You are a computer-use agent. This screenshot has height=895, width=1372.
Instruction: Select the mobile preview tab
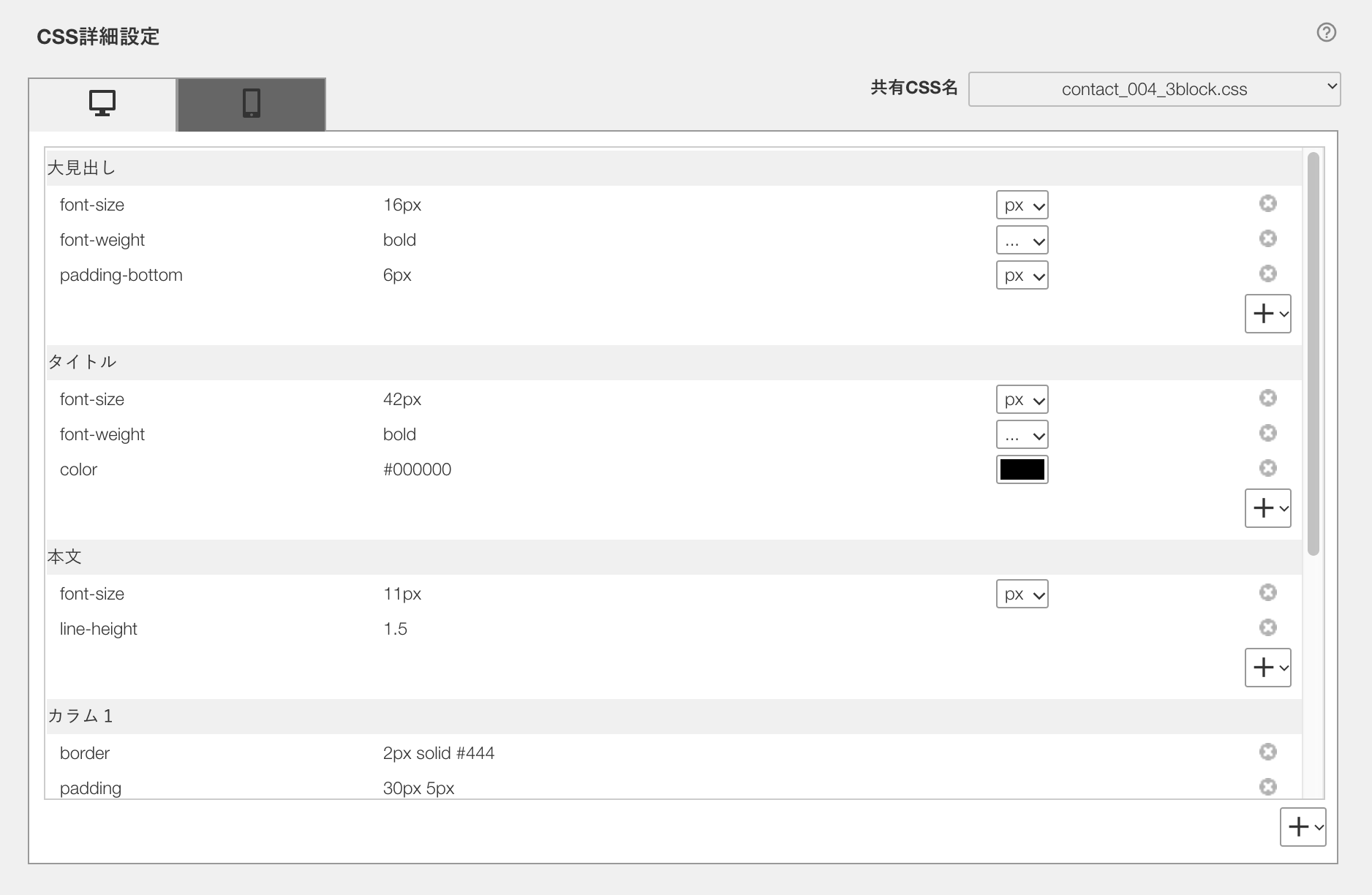coord(250,103)
